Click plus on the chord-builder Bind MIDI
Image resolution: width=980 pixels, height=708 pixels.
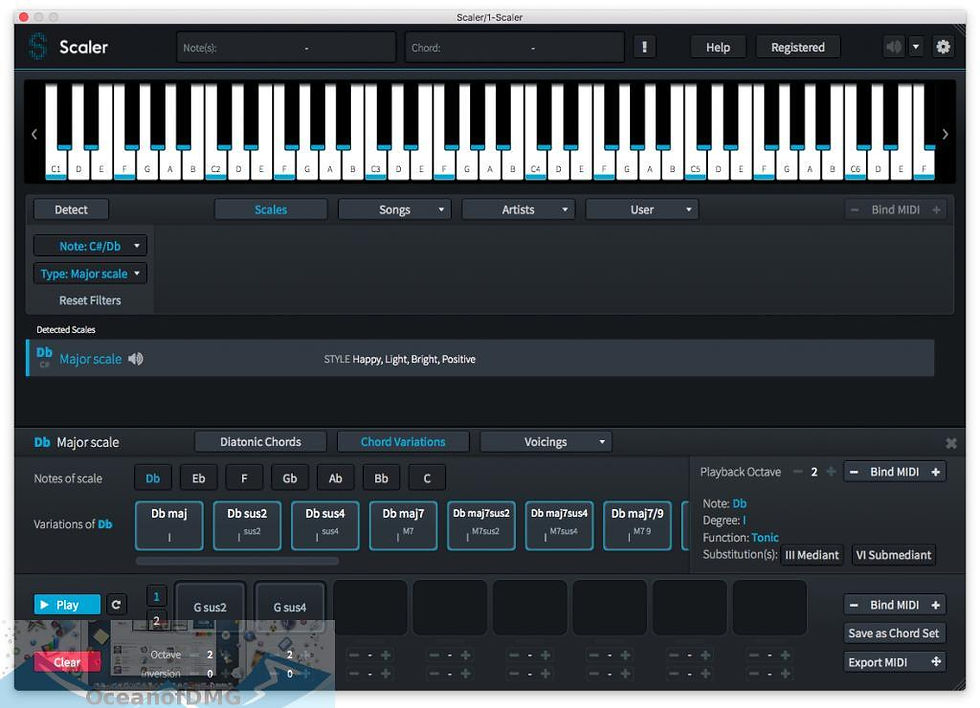click(935, 605)
